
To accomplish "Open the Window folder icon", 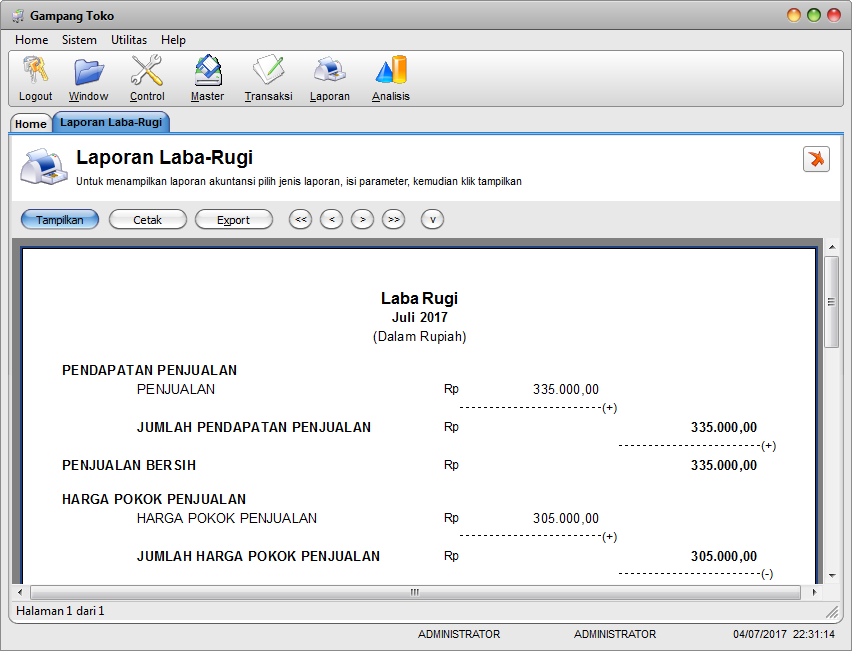I will [89, 71].
